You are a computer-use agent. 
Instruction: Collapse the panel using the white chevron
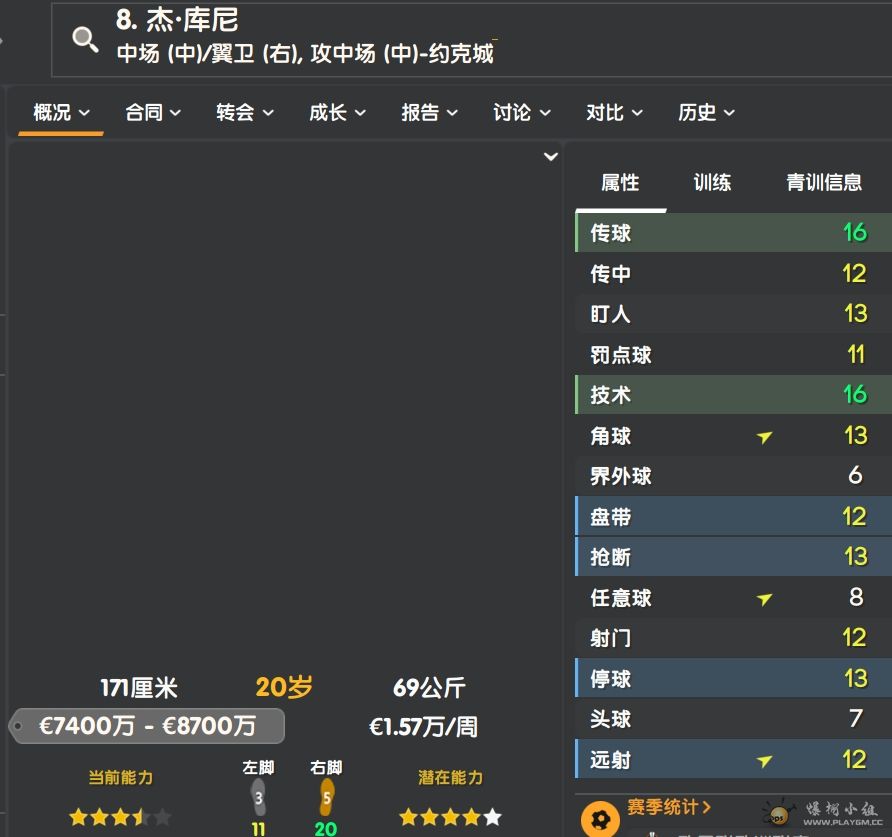pyautogui.click(x=550, y=157)
